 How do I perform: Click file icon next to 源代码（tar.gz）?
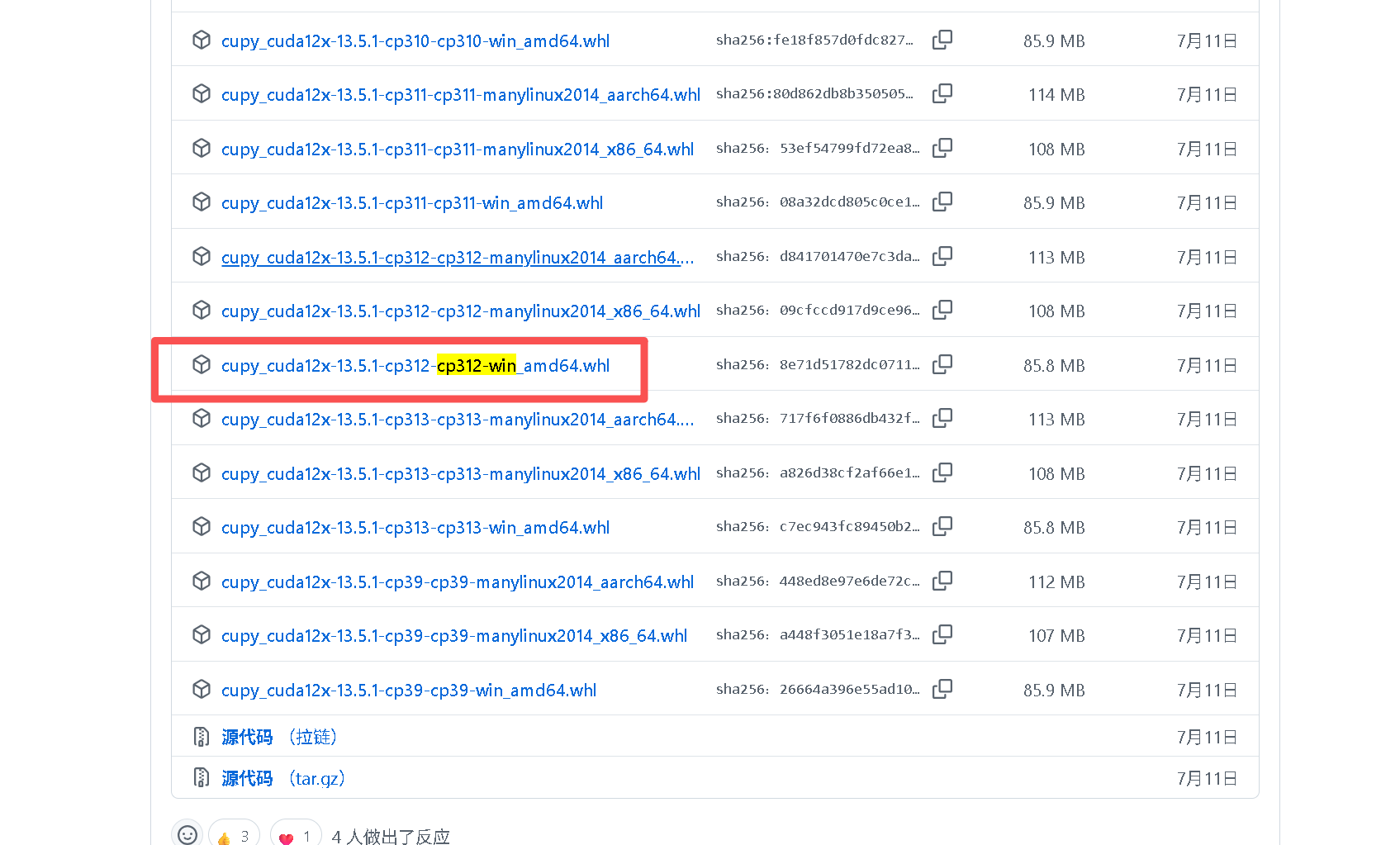coord(201,776)
